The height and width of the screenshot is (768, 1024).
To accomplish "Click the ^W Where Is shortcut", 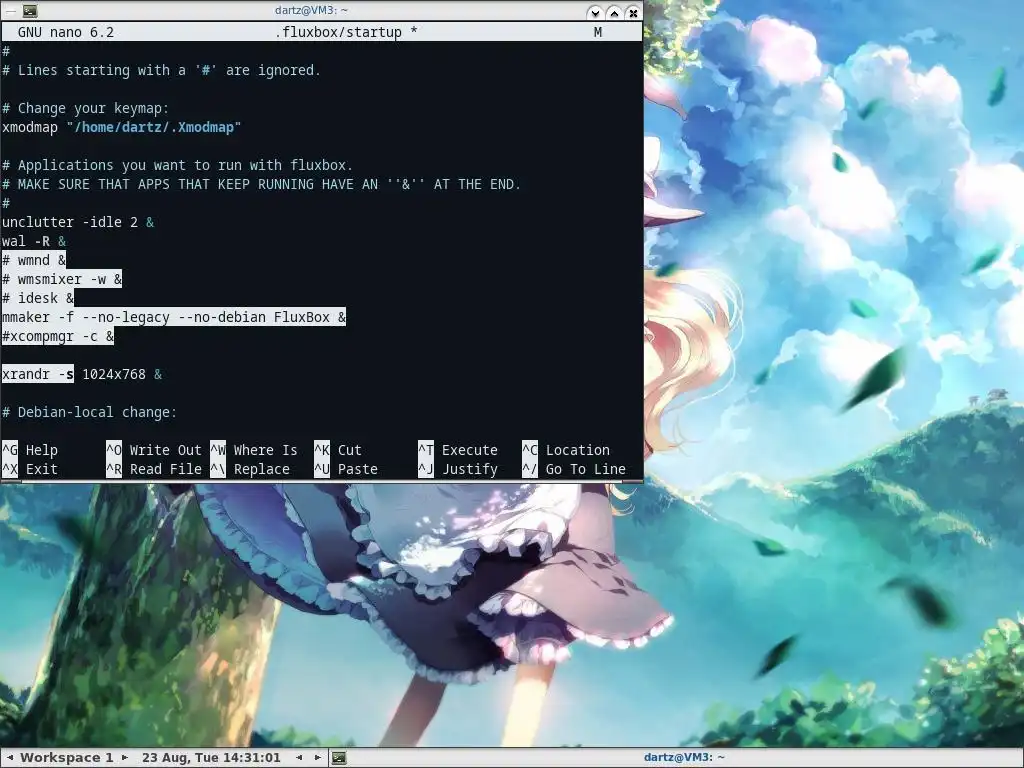I will click(x=254, y=450).
